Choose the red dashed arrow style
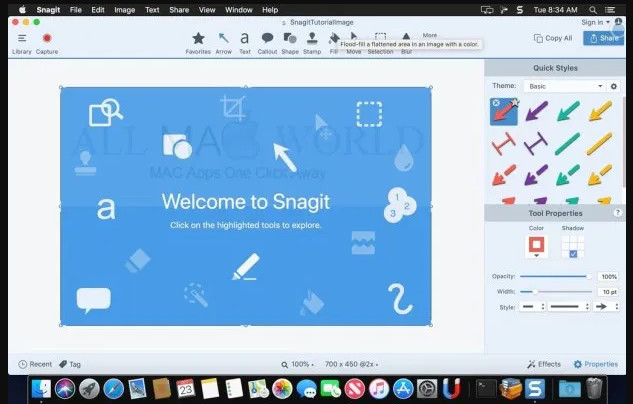633x404 pixels. 504,175
